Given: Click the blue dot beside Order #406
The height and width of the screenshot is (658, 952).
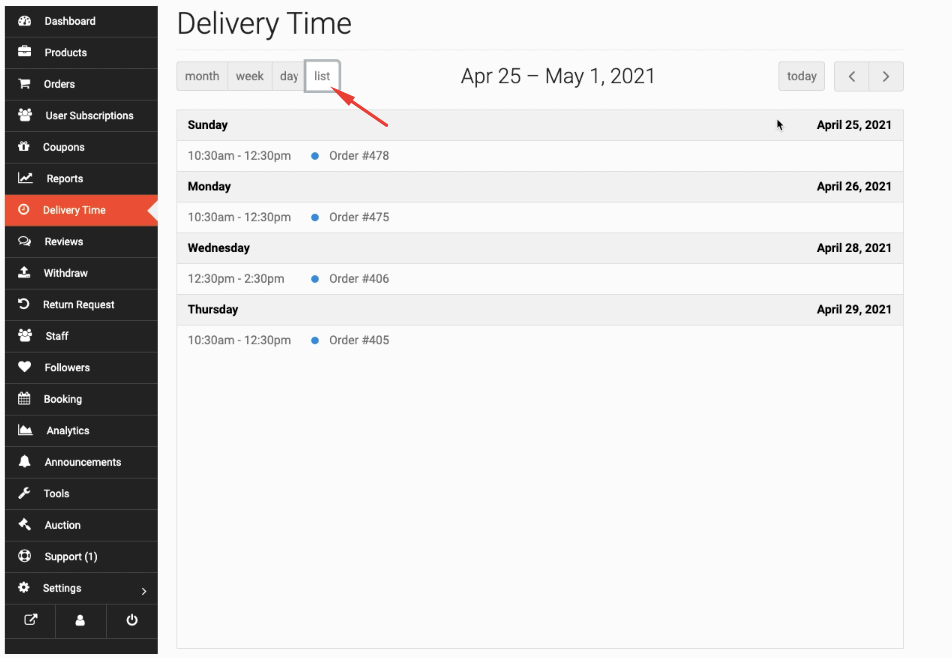Looking at the screenshot, I should 314,279.
